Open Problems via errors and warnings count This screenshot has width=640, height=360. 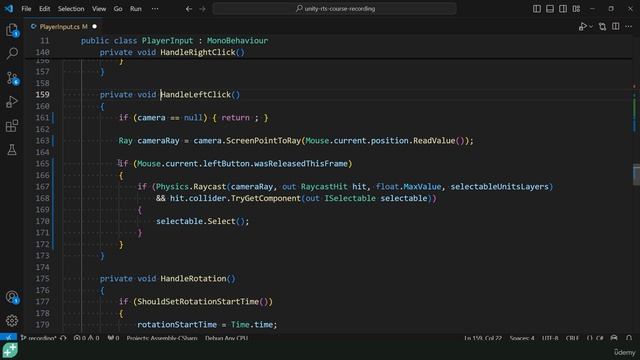[87, 338]
